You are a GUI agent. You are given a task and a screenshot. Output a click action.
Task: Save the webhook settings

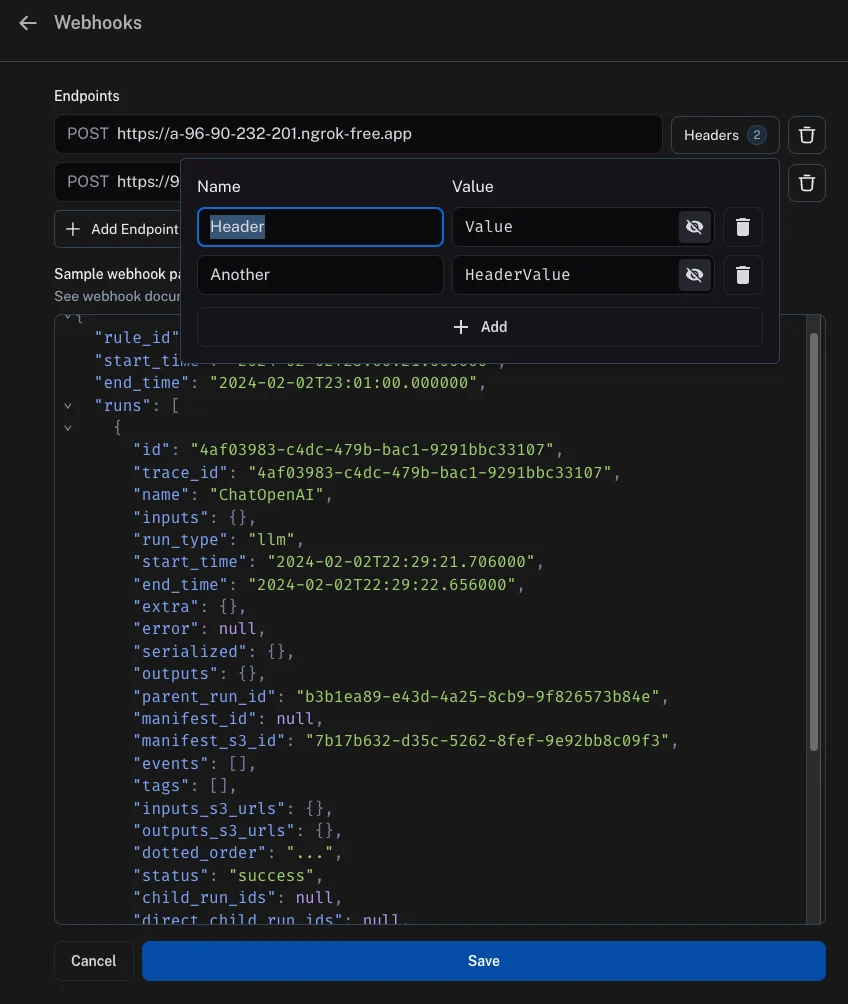click(484, 960)
